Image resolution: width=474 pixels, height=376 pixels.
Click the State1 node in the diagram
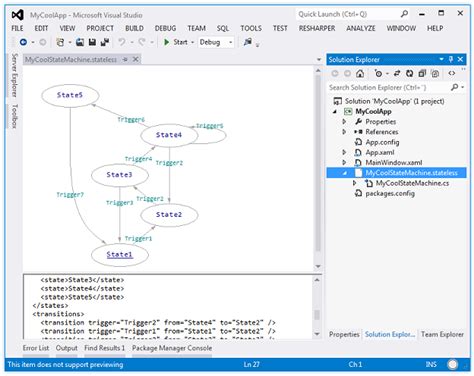[x=120, y=255]
